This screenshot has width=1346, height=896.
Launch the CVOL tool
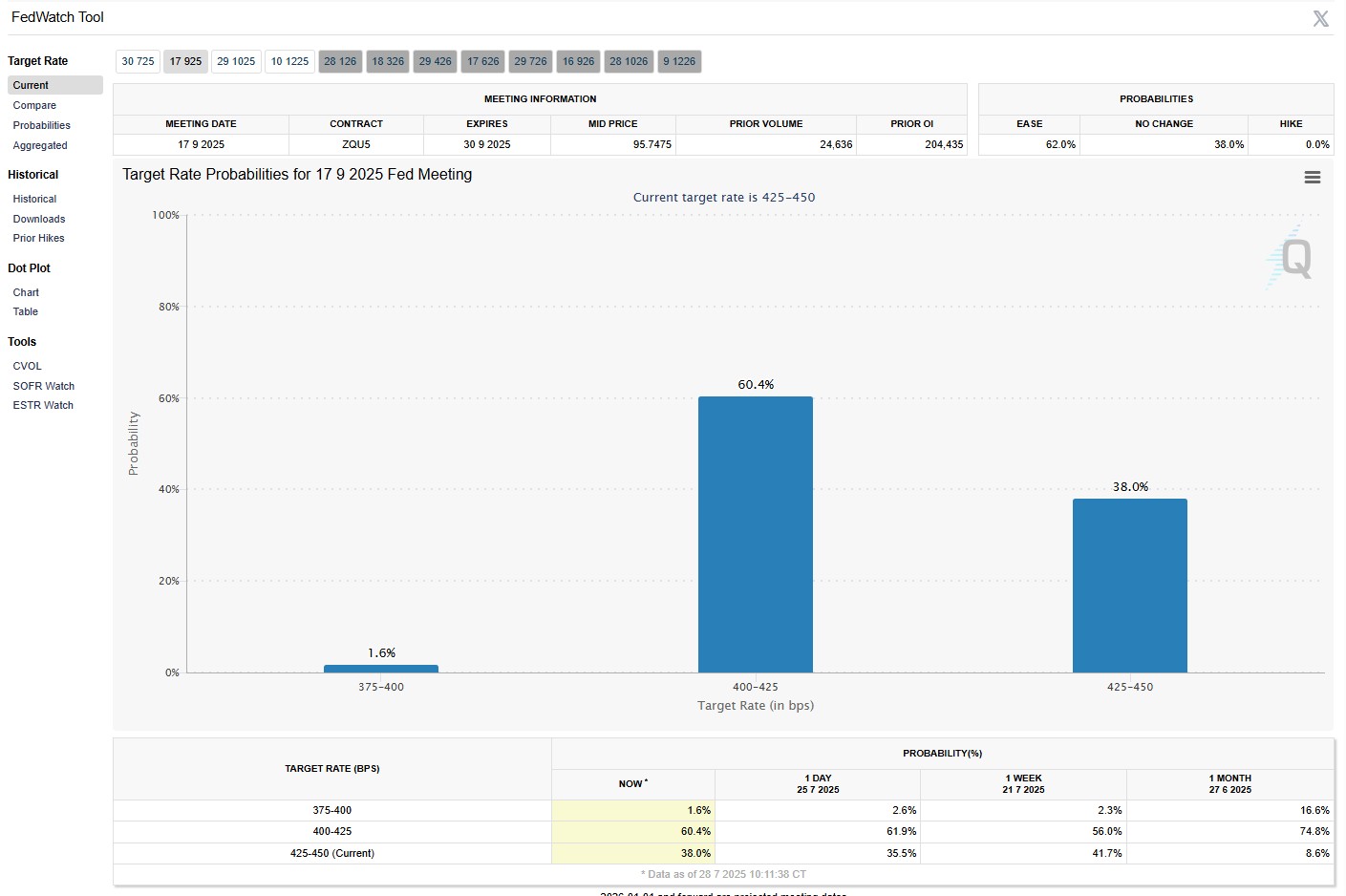[x=28, y=366]
